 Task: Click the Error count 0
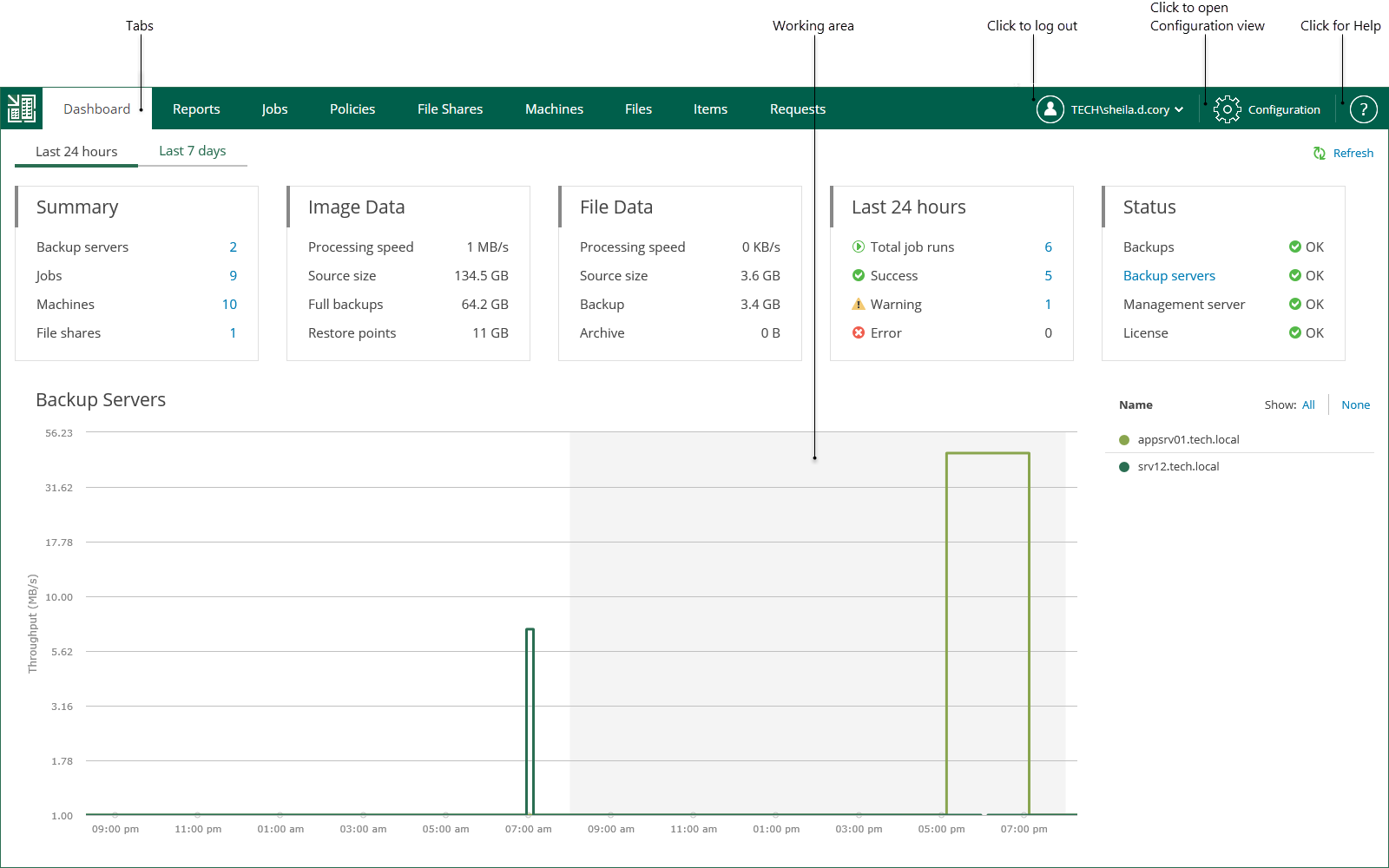(1048, 332)
